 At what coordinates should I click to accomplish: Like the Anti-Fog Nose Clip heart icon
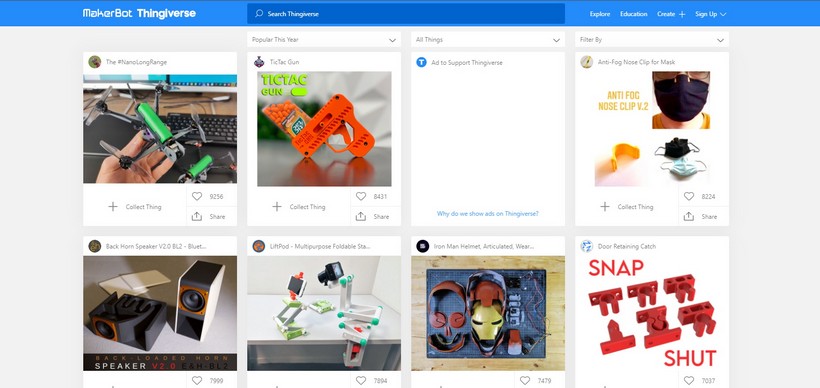point(689,197)
